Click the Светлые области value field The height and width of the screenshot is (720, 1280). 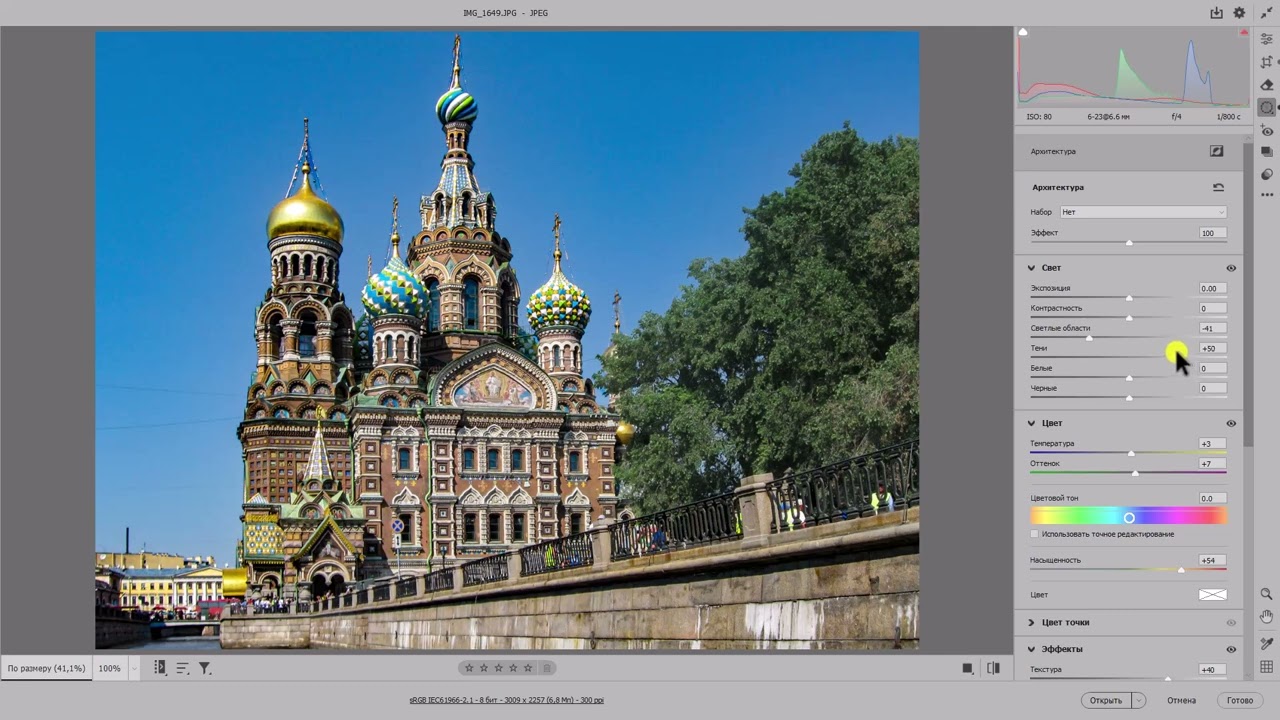[1212, 328]
